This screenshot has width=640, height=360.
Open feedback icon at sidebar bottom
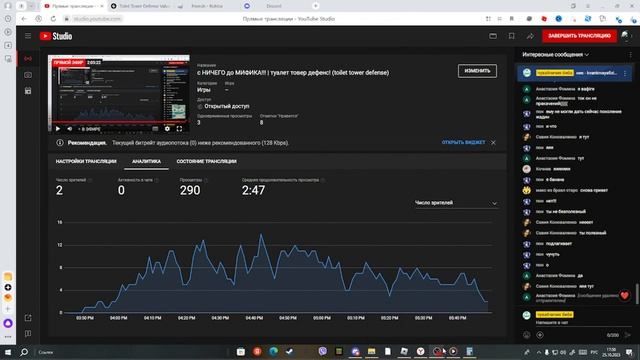pos(28,333)
